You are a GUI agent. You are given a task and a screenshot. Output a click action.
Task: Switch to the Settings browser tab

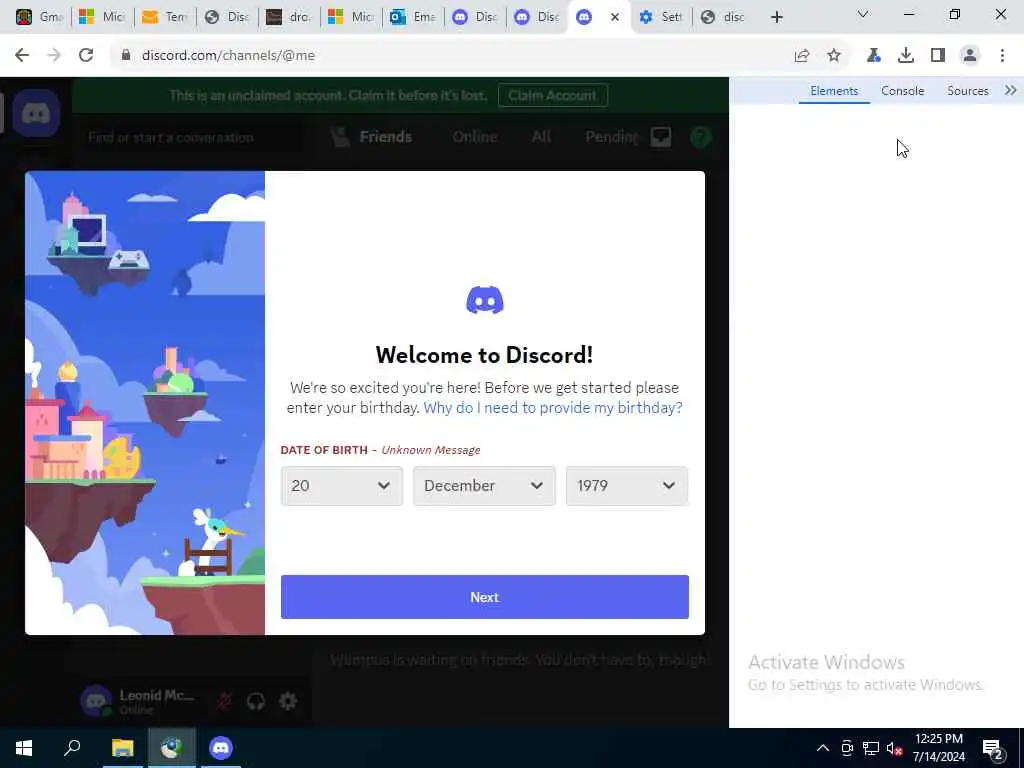(660, 17)
